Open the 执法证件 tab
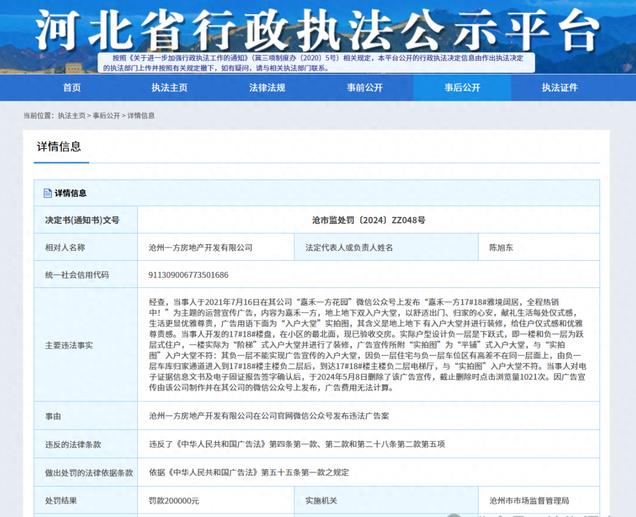The image size is (636, 517). (560, 88)
